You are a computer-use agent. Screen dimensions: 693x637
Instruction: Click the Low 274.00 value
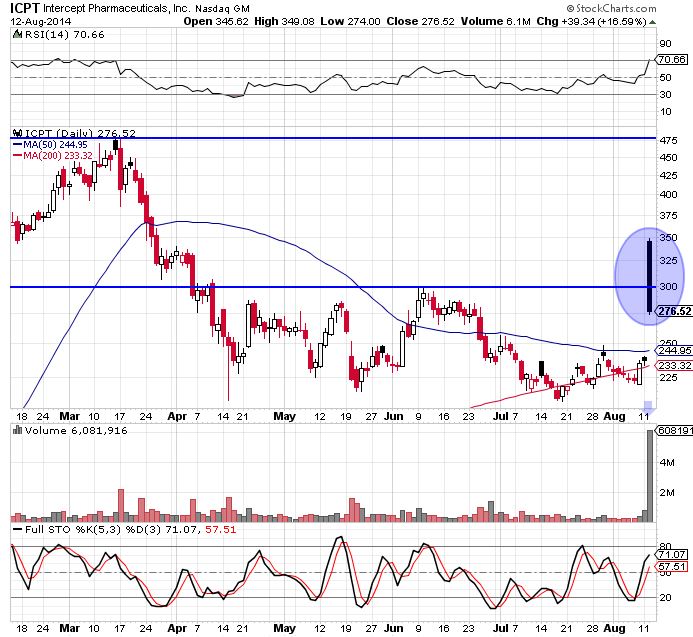pos(350,21)
